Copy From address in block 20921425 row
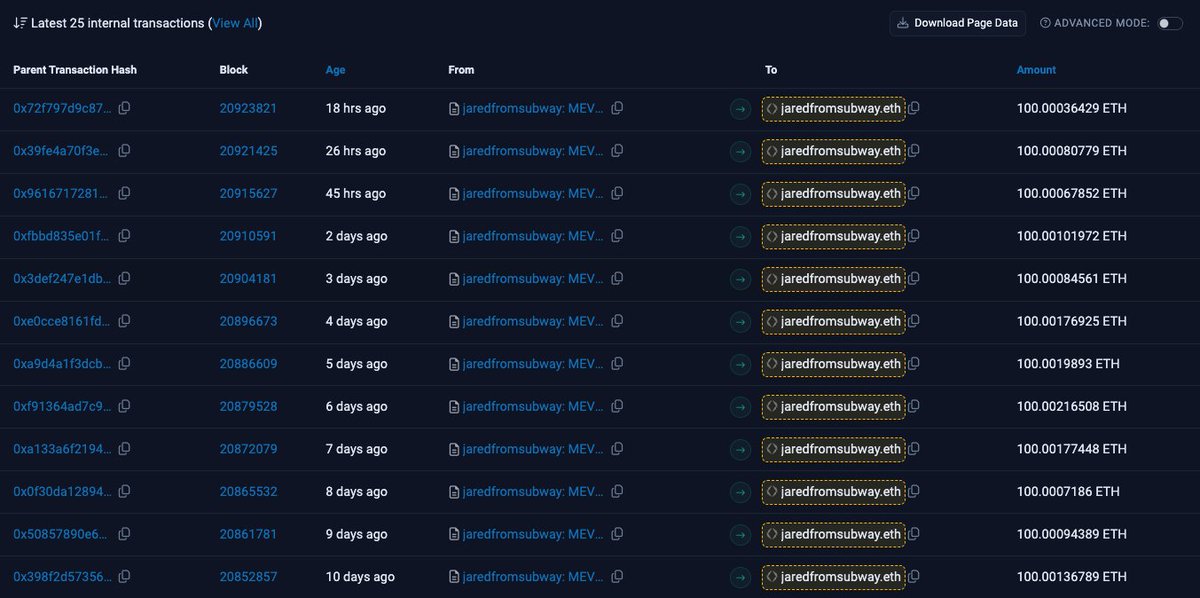 (617, 151)
